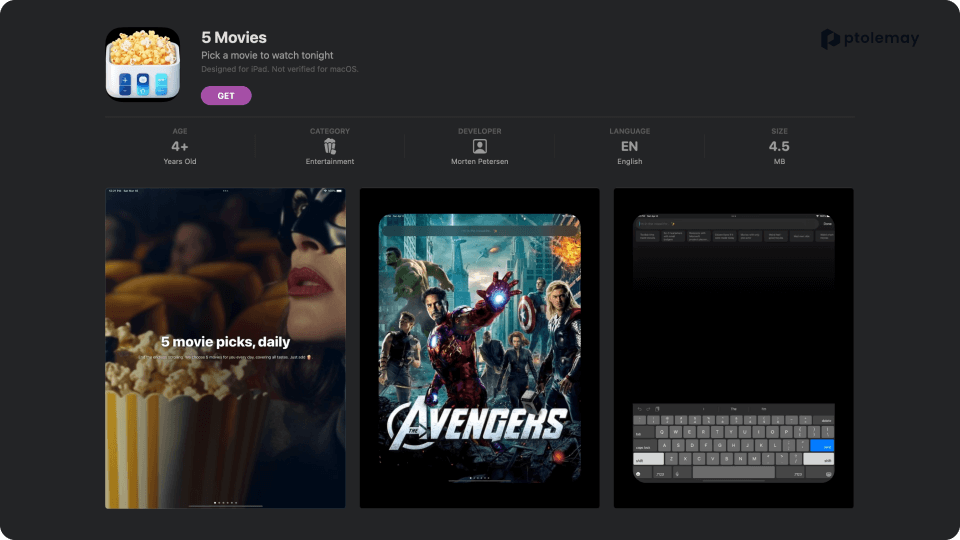
Task: Click 'Pick a movie to watch tonight' subtitle
Action: [x=267, y=55]
